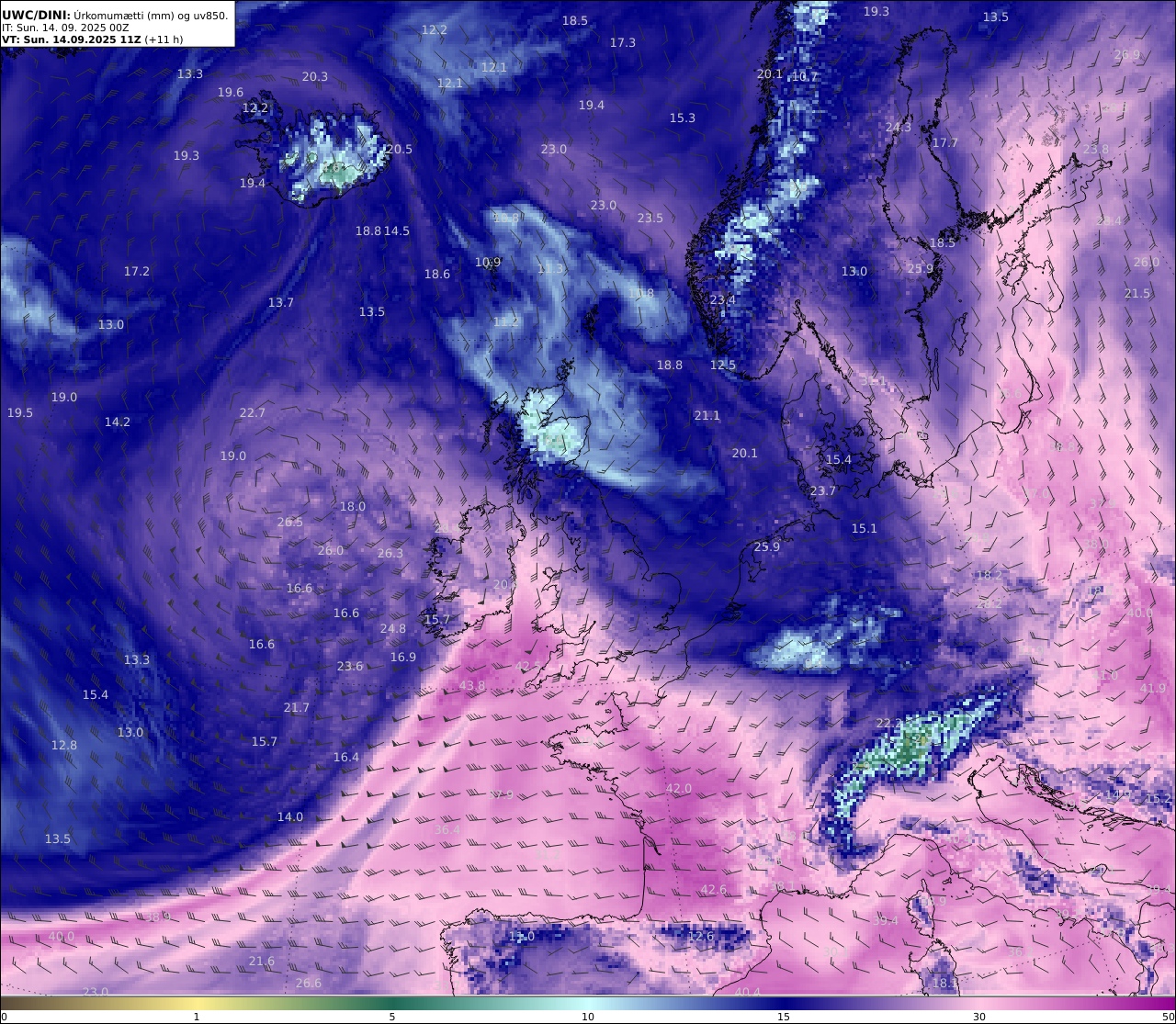Screen dimensions: 1176x1024
Task: Click the map value "17.3"
Action: click(623, 43)
